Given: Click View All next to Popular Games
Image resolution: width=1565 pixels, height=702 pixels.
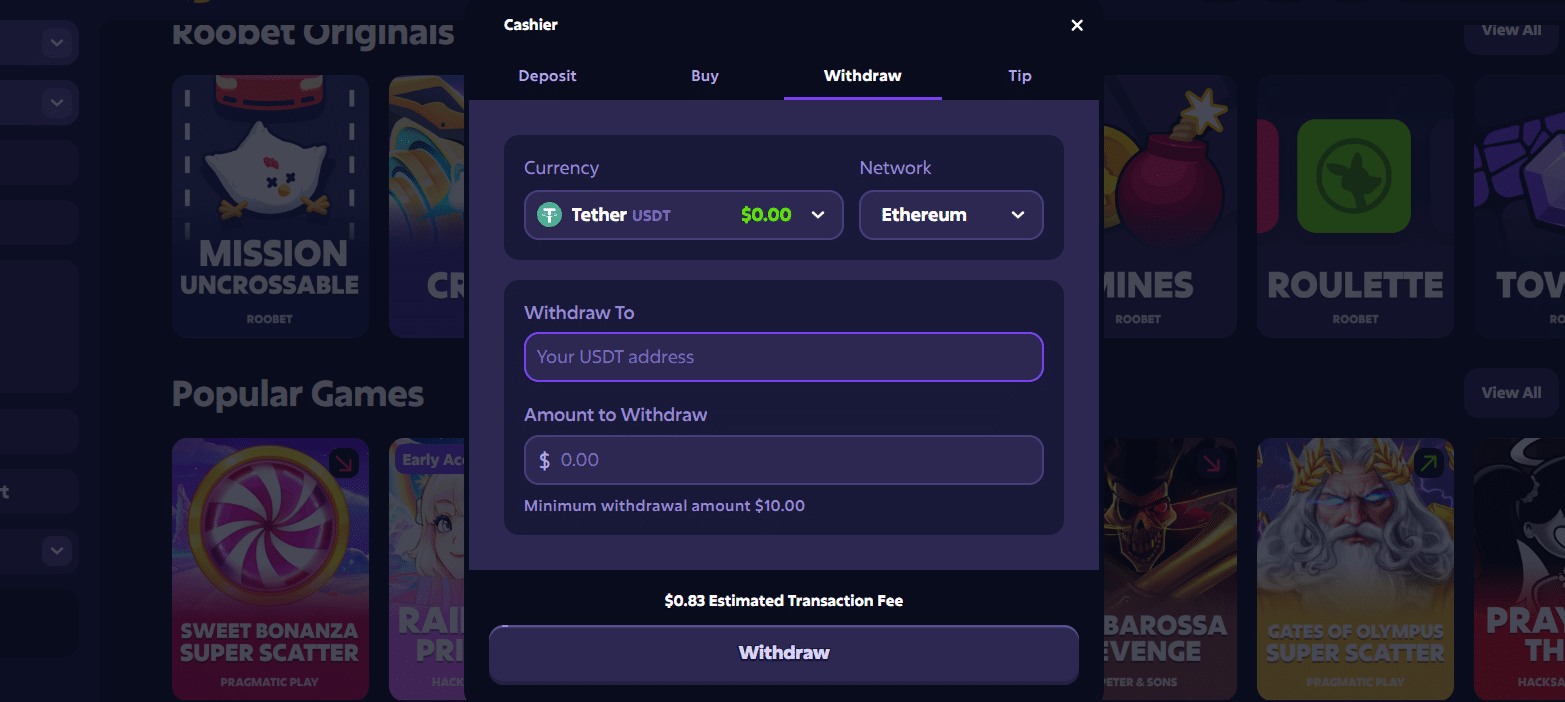Looking at the screenshot, I should pos(1510,392).
